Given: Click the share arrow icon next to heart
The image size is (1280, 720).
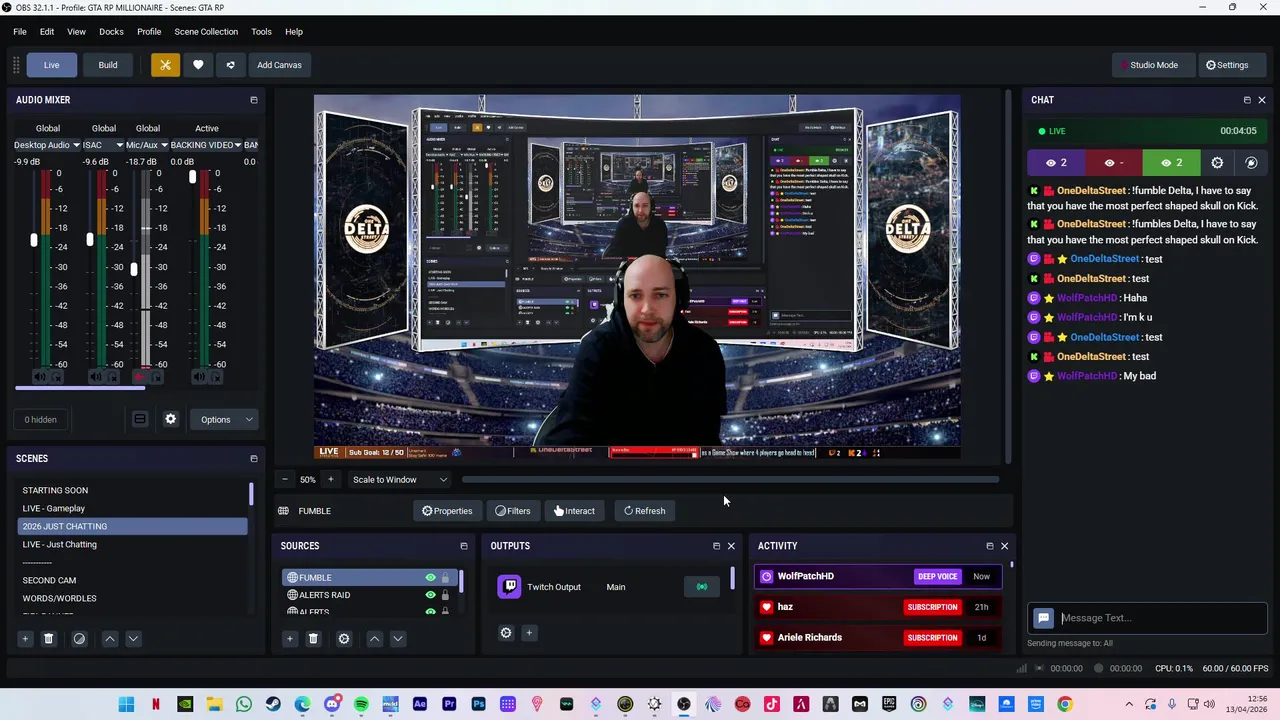Looking at the screenshot, I should (x=230, y=65).
